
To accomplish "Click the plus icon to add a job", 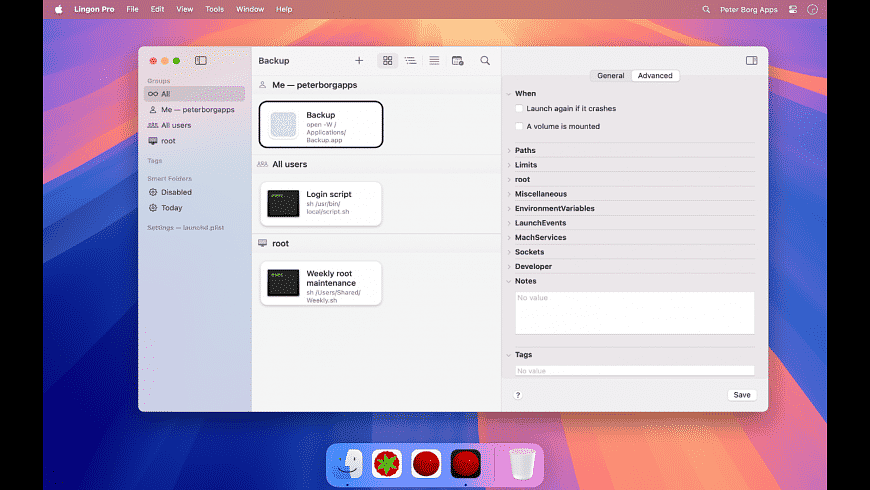I will click(x=359, y=61).
